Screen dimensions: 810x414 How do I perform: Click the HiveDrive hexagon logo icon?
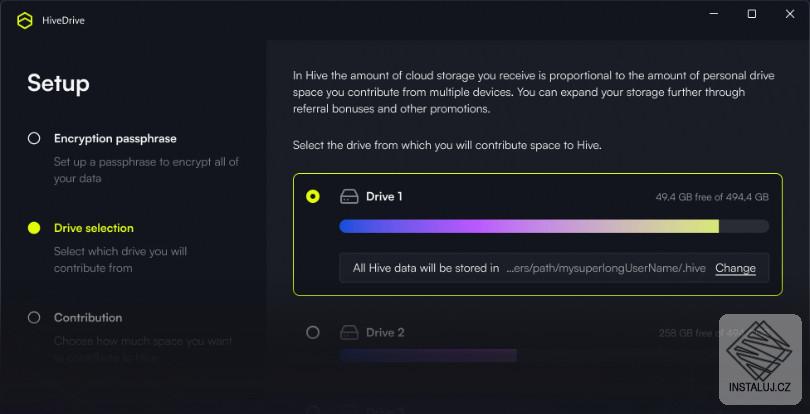pyautogui.click(x=24, y=21)
